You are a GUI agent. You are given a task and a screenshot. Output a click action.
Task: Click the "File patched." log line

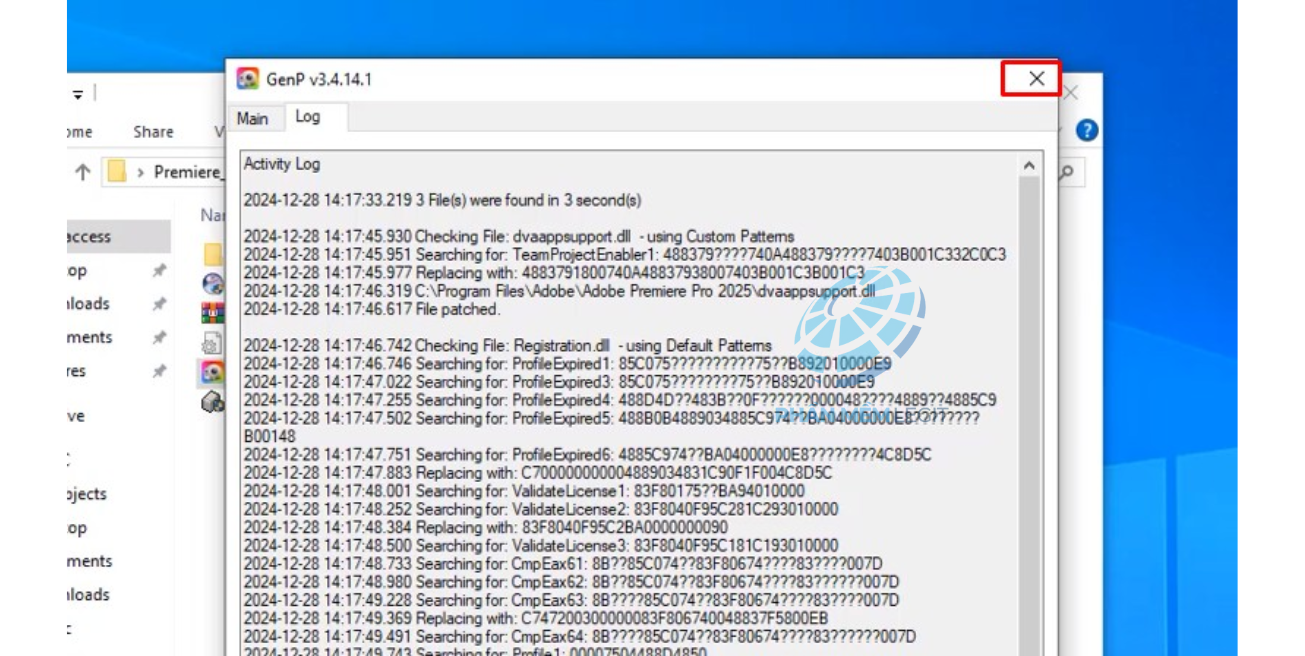(372, 309)
